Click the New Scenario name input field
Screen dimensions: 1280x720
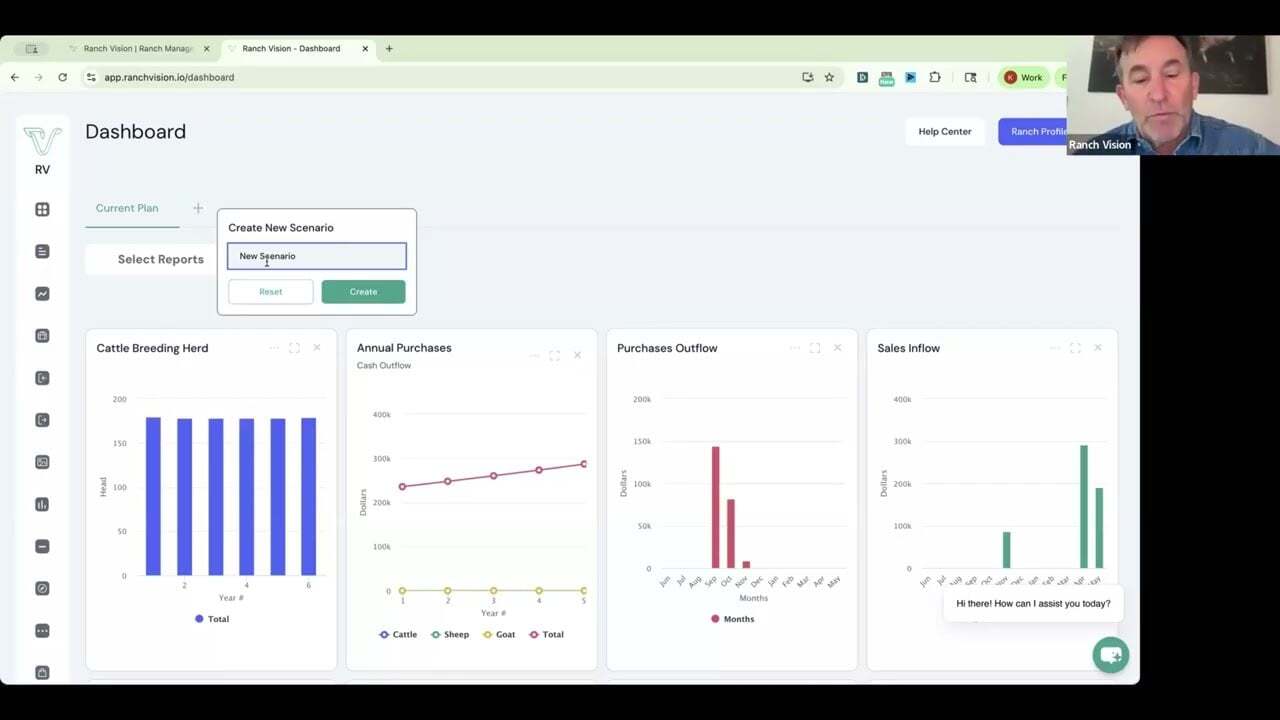pos(317,256)
